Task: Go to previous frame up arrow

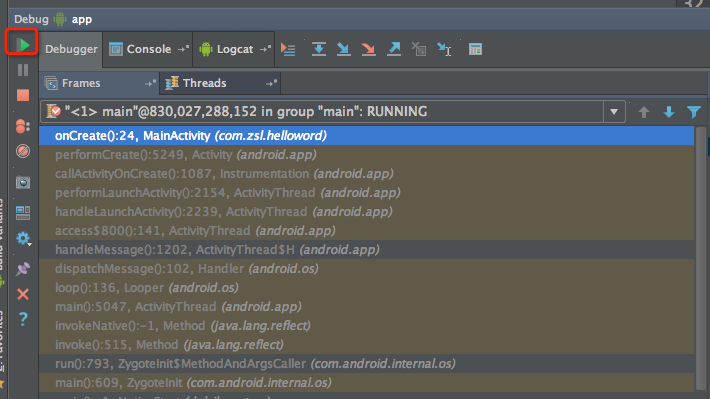Action: pos(643,112)
